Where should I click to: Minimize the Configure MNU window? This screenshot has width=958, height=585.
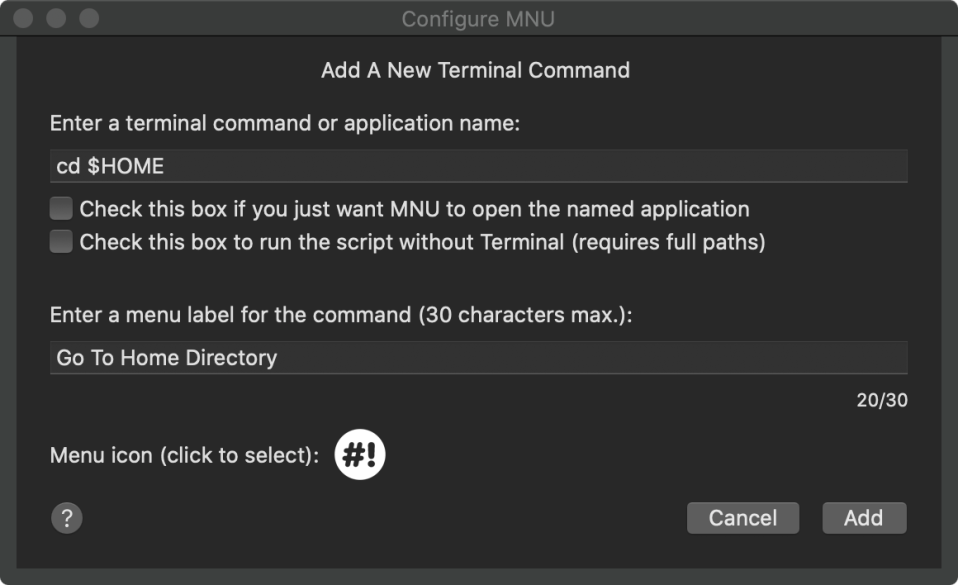tap(57, 18)
